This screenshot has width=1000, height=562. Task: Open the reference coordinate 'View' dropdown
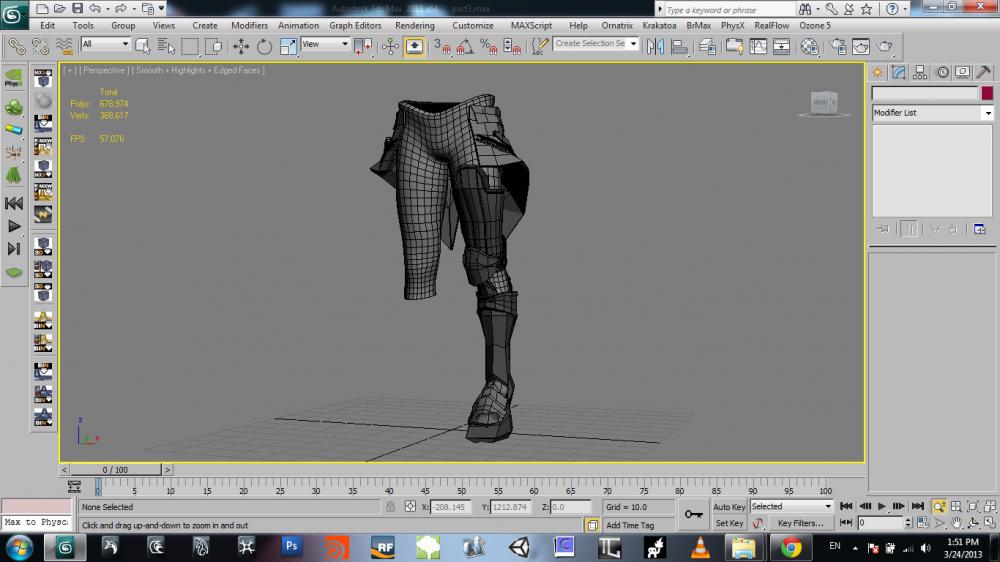tap(345, 45)
